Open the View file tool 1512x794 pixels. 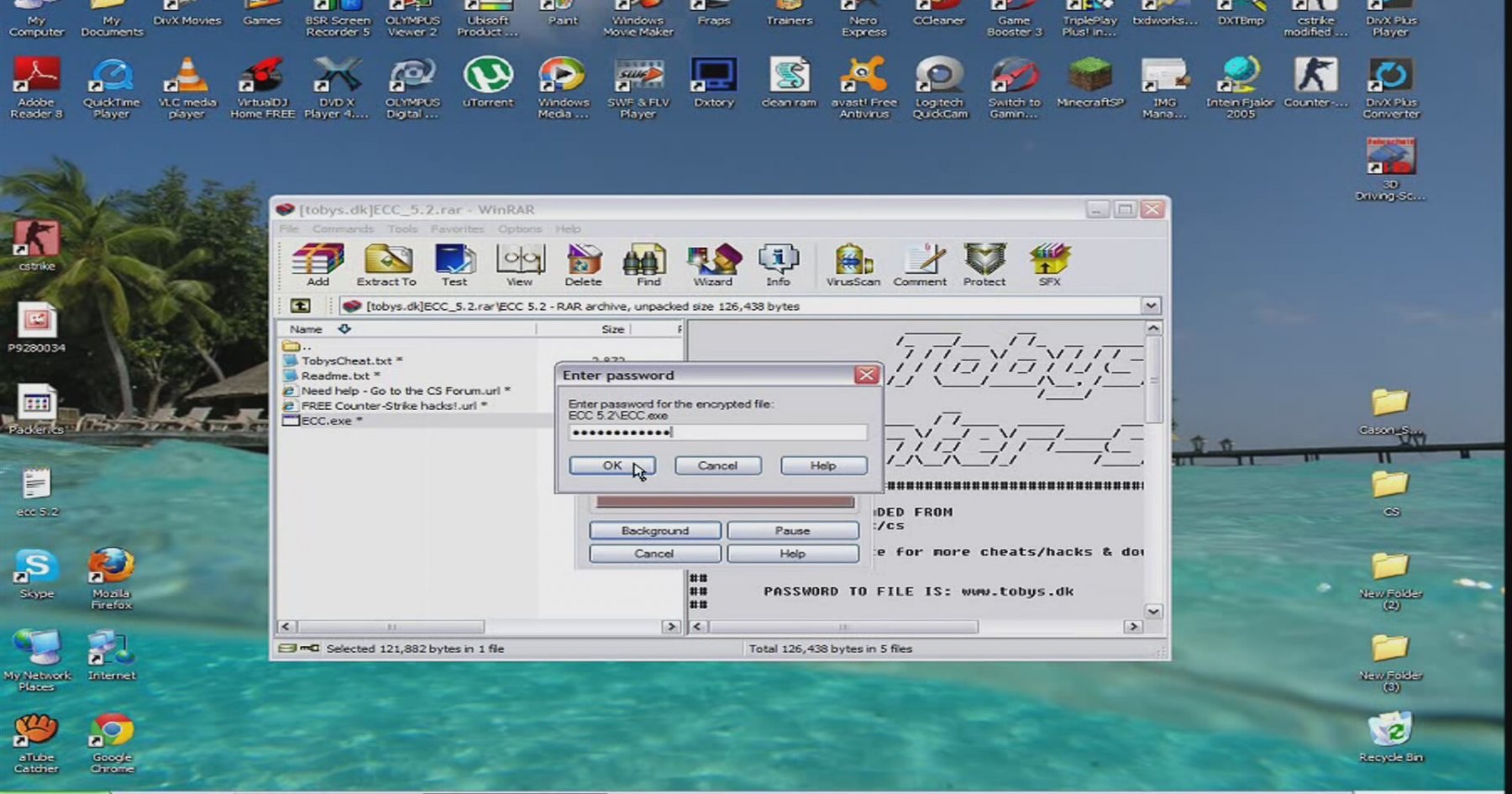coord(519,266)
